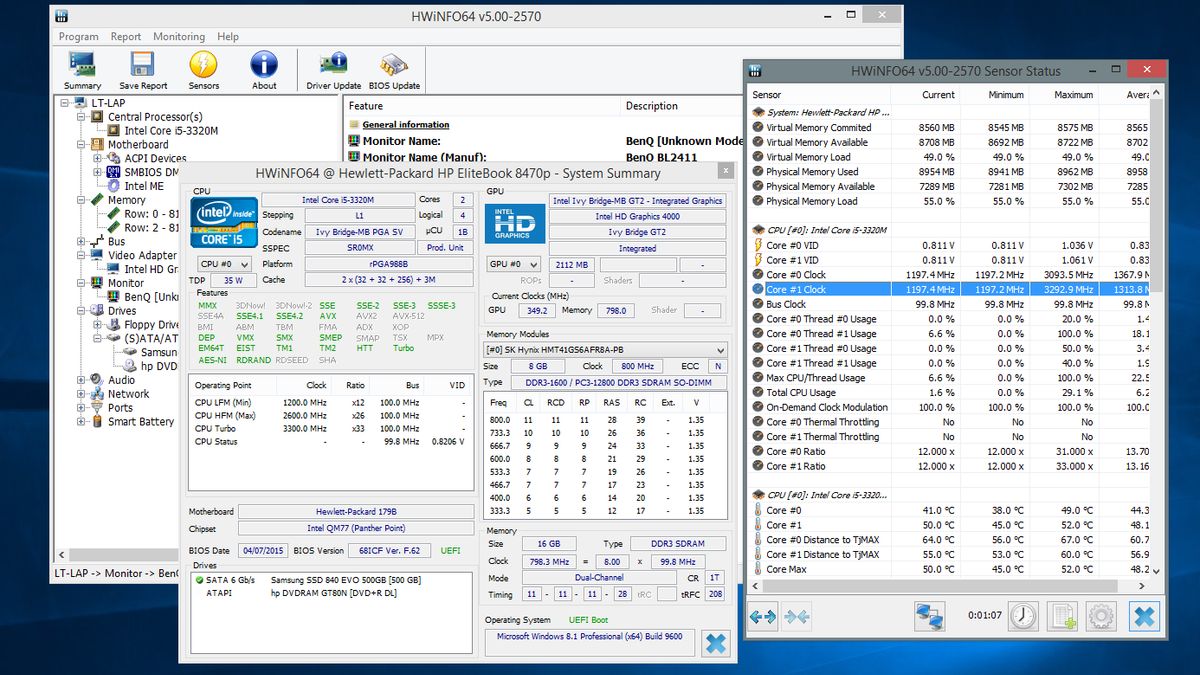The image size is (1200, 675).
Task: Click expand columns arrows button in Sensor Status
Action: pyautogui.click(x=763, y=616)
